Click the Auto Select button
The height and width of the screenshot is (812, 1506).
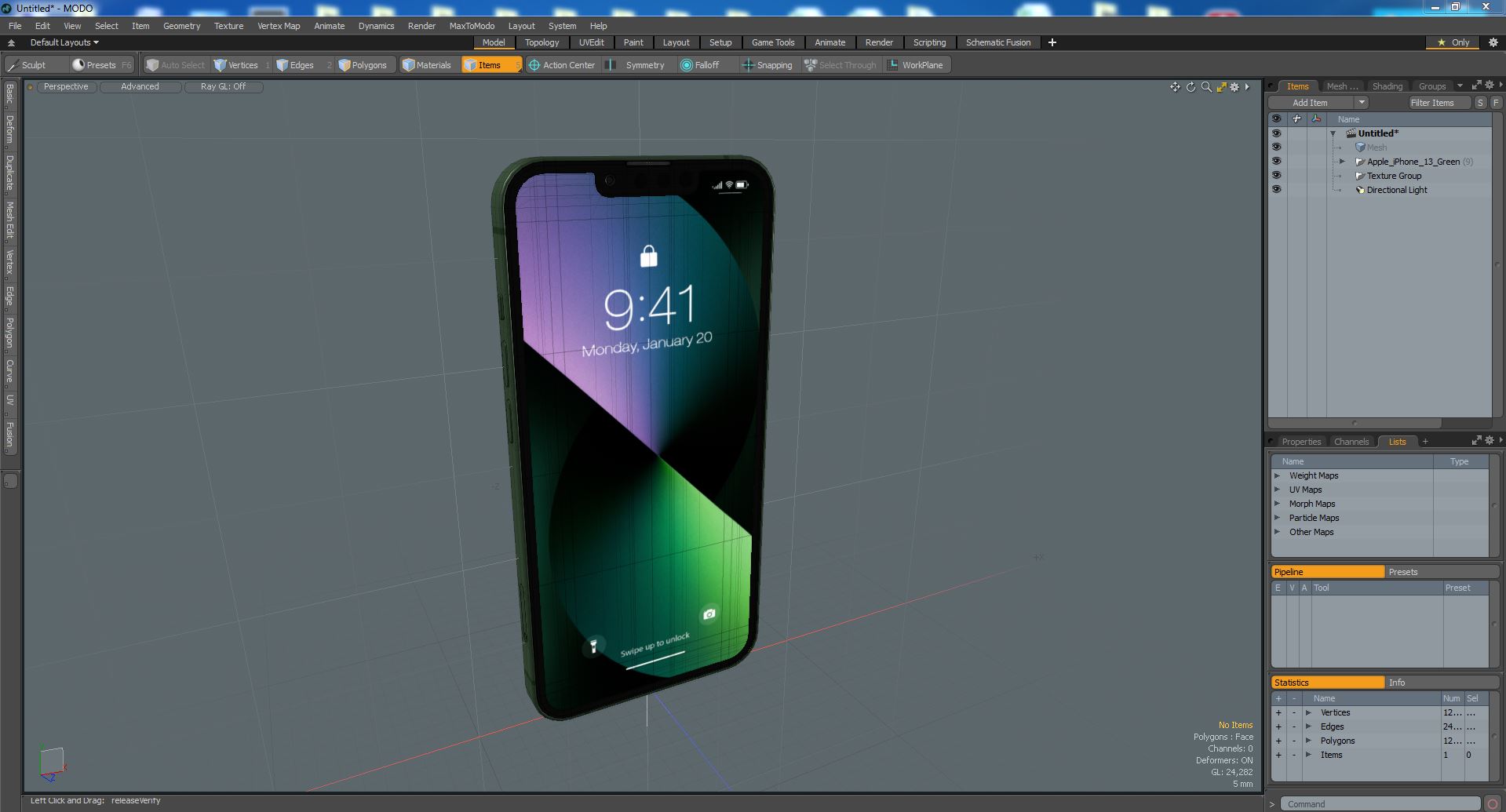click(x=175, y=65)
